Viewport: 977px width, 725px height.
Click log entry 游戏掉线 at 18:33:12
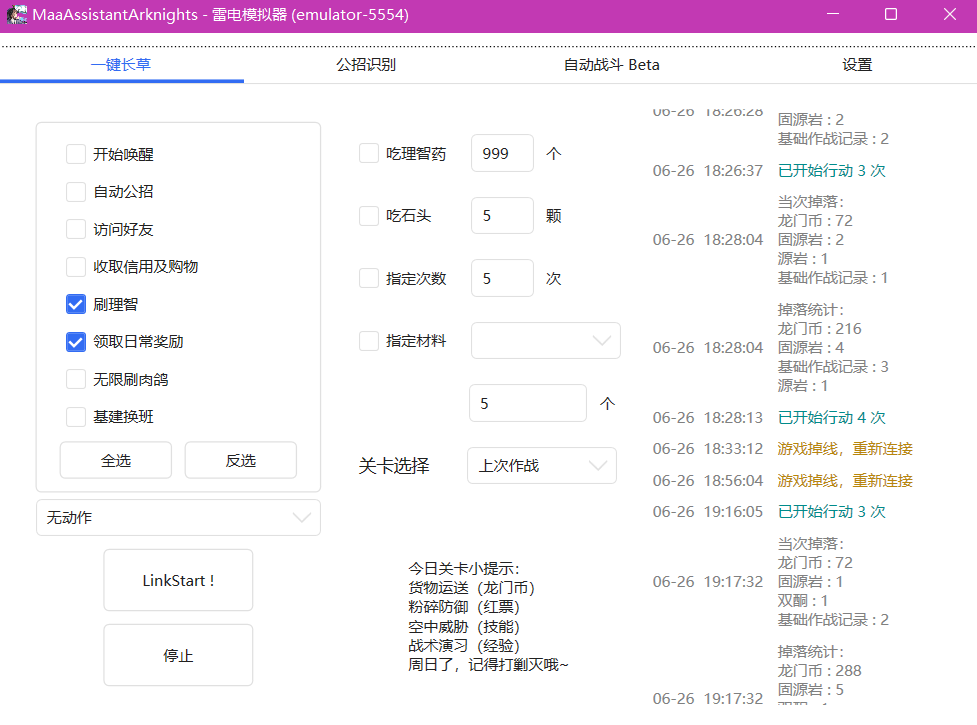845,448
